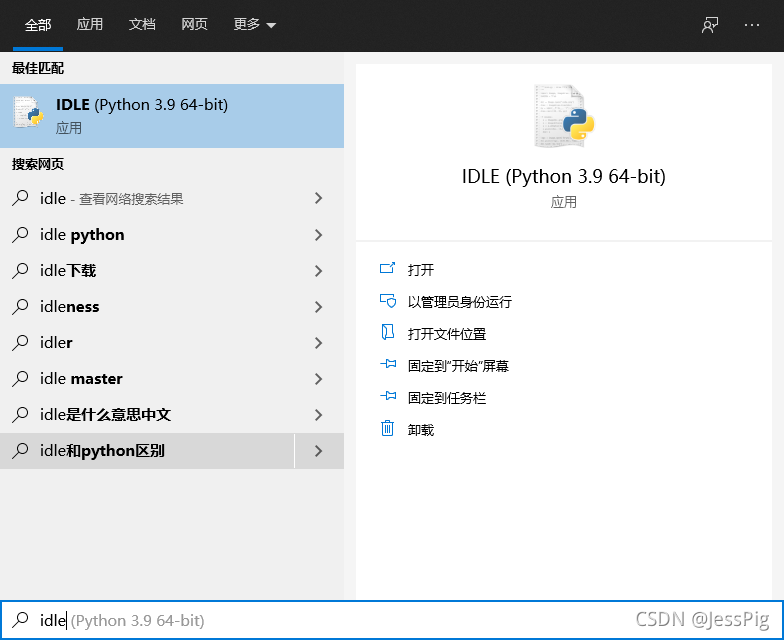The image size is (784, 640).
Task: Expand arrow for 'idle和python区别' suggestion
Action: click(x=318, y=450)
